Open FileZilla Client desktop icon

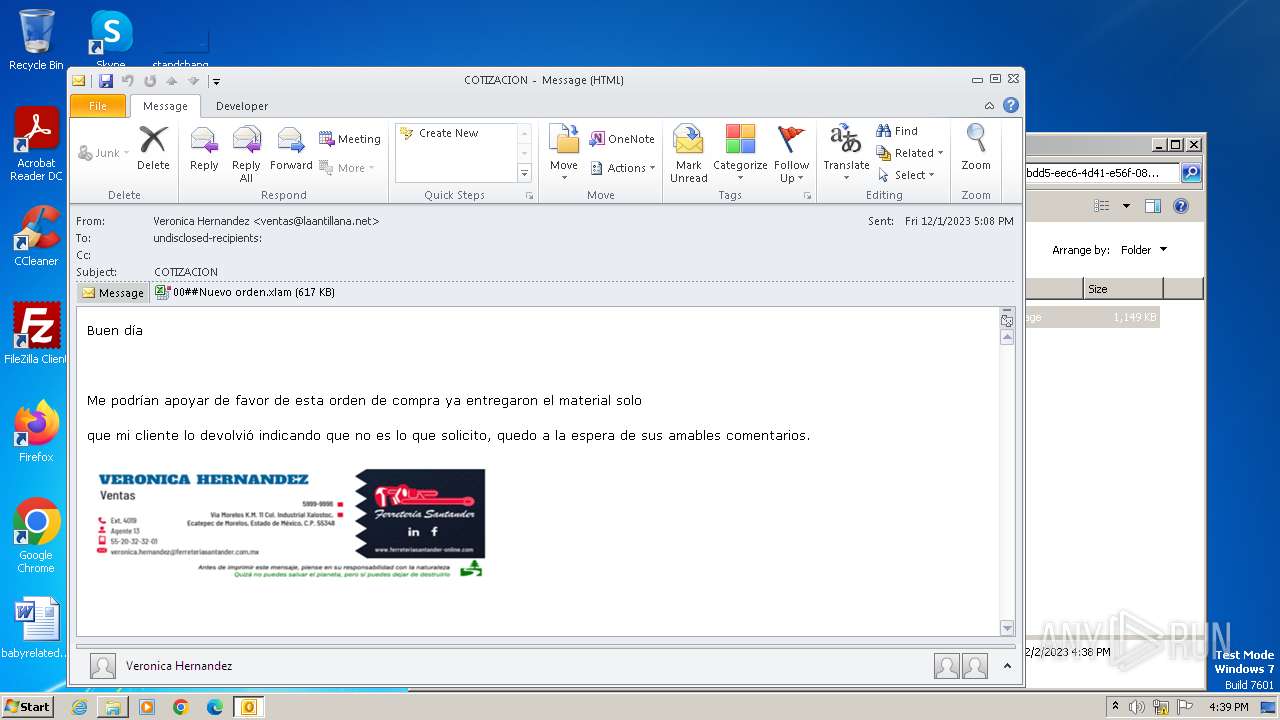click(36, 333)
